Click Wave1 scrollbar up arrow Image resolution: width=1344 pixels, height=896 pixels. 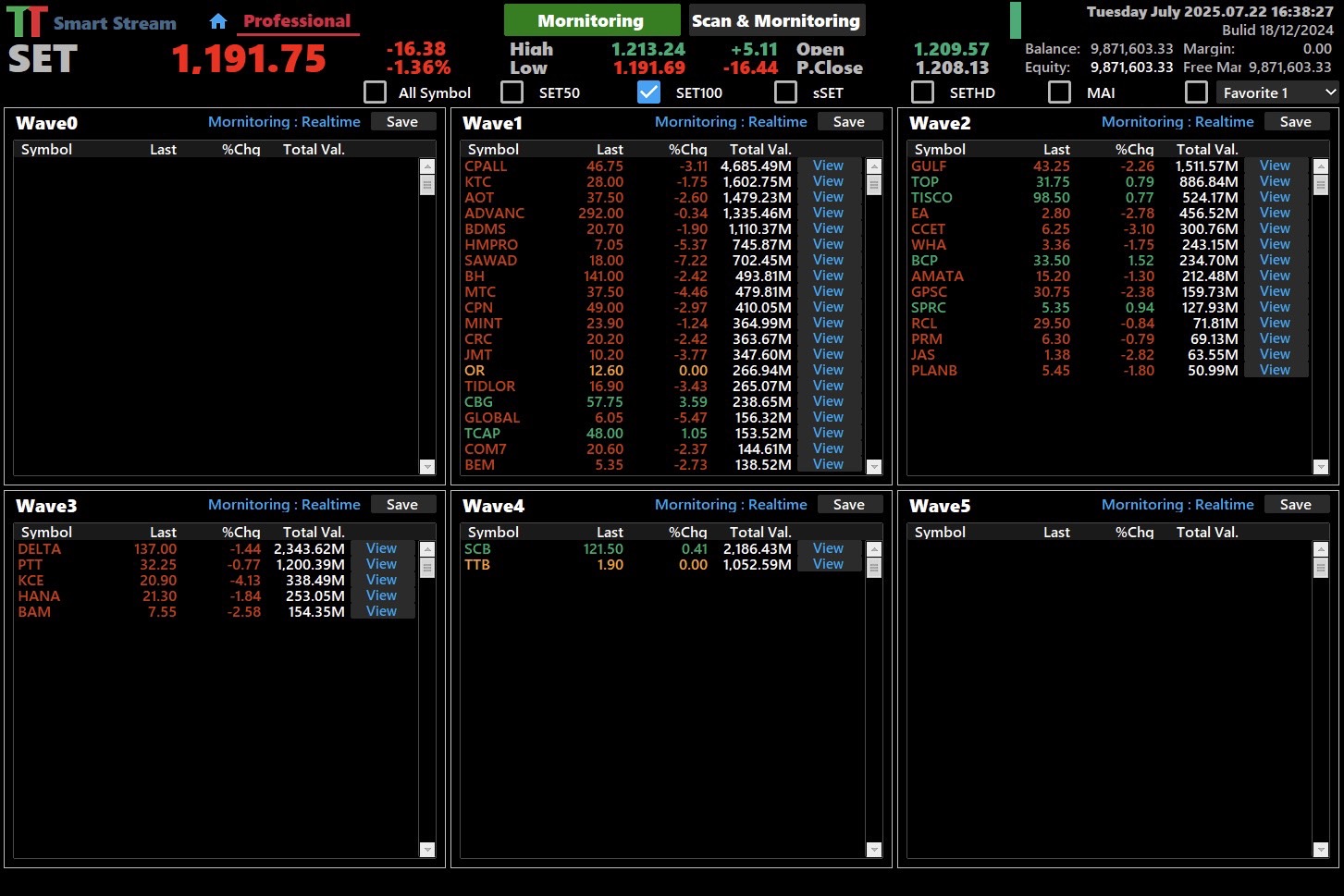point(874,166)
